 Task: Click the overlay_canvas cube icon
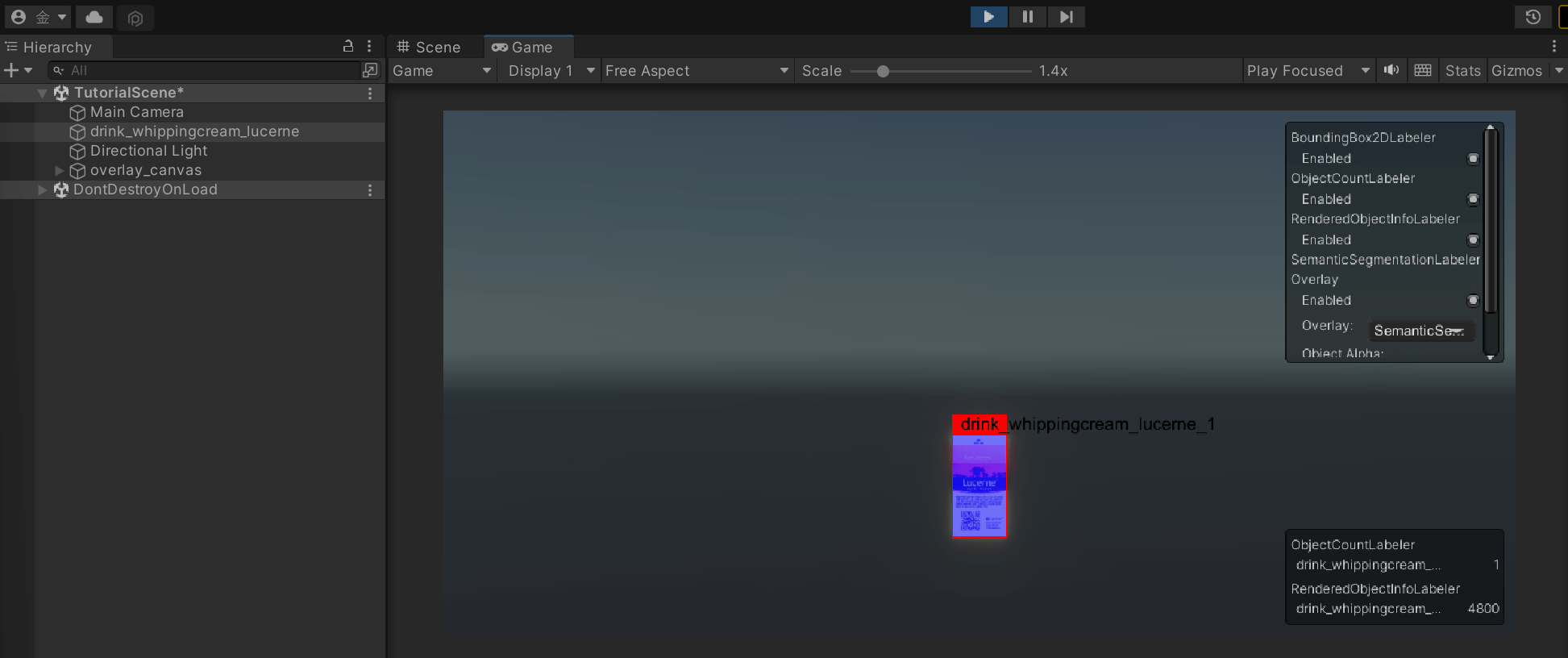click(x=77, y=171)
